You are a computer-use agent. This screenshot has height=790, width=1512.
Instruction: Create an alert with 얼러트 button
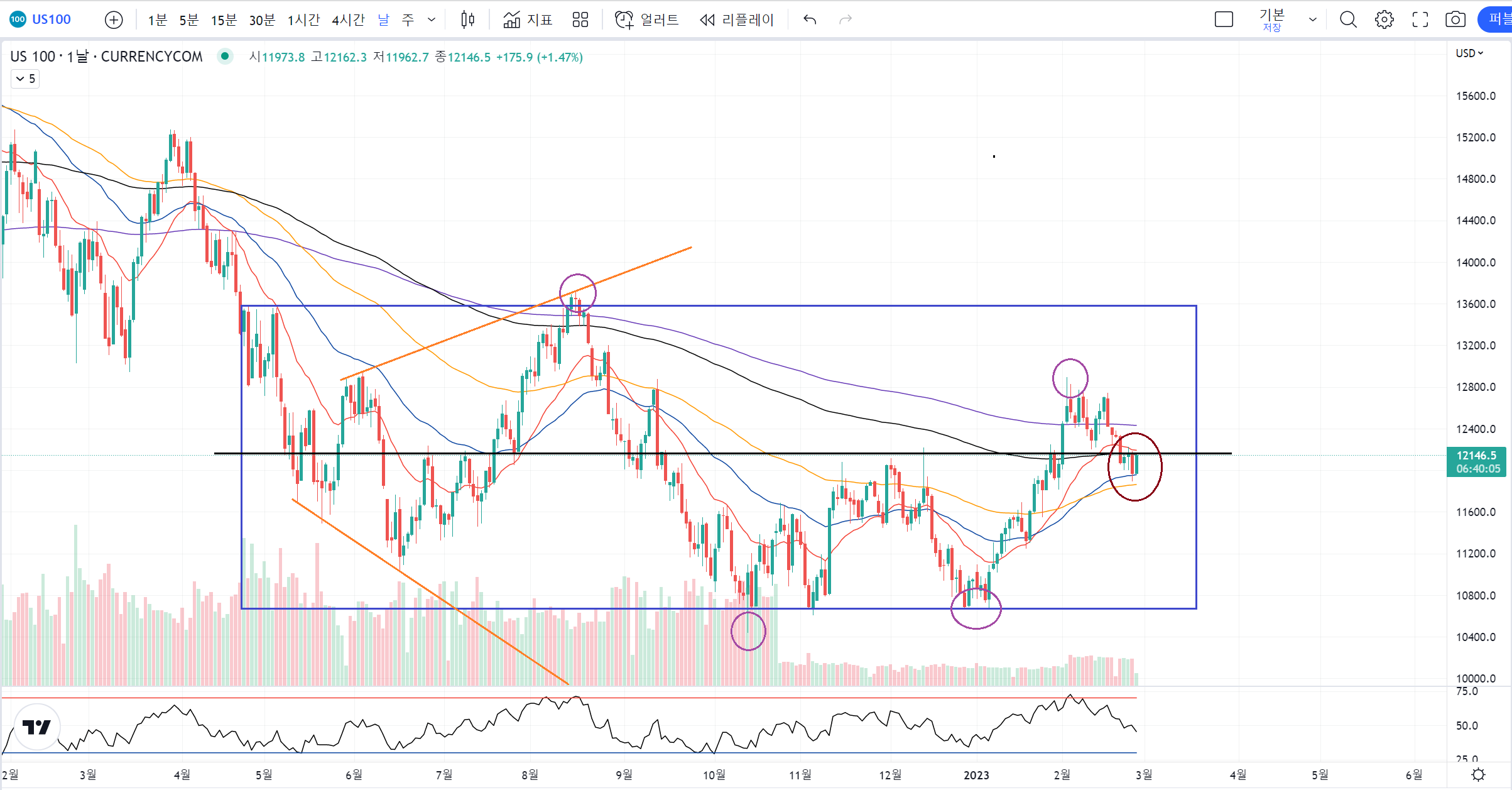(x=646, y=20)
